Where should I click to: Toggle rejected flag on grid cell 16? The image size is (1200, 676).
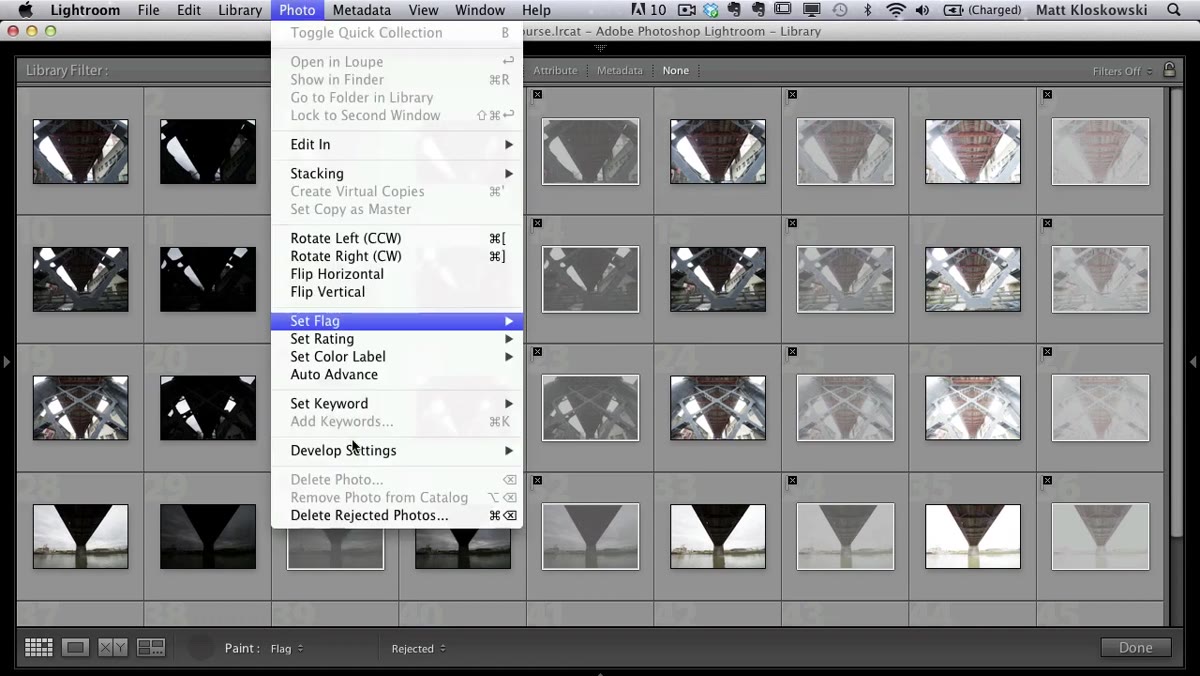(x=792, y=223)
